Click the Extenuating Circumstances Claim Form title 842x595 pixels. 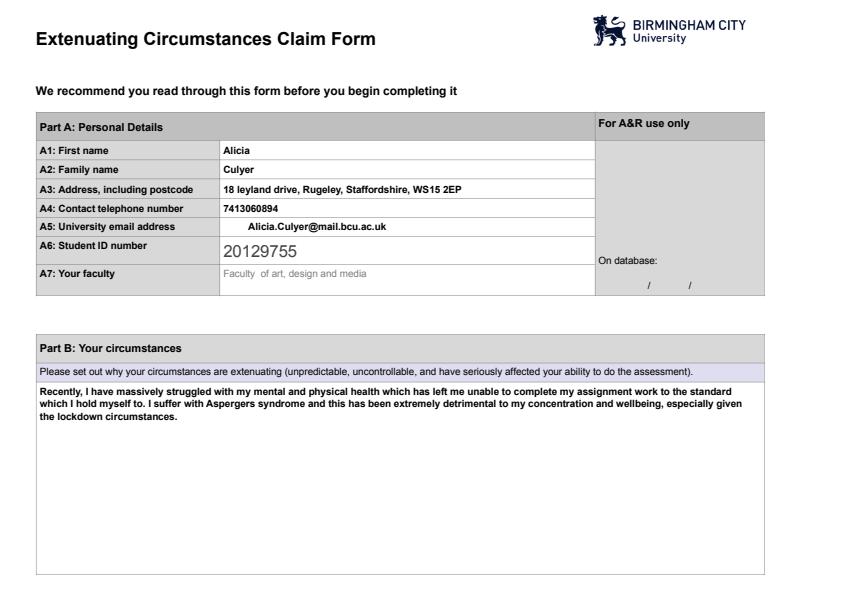(206, 40)
